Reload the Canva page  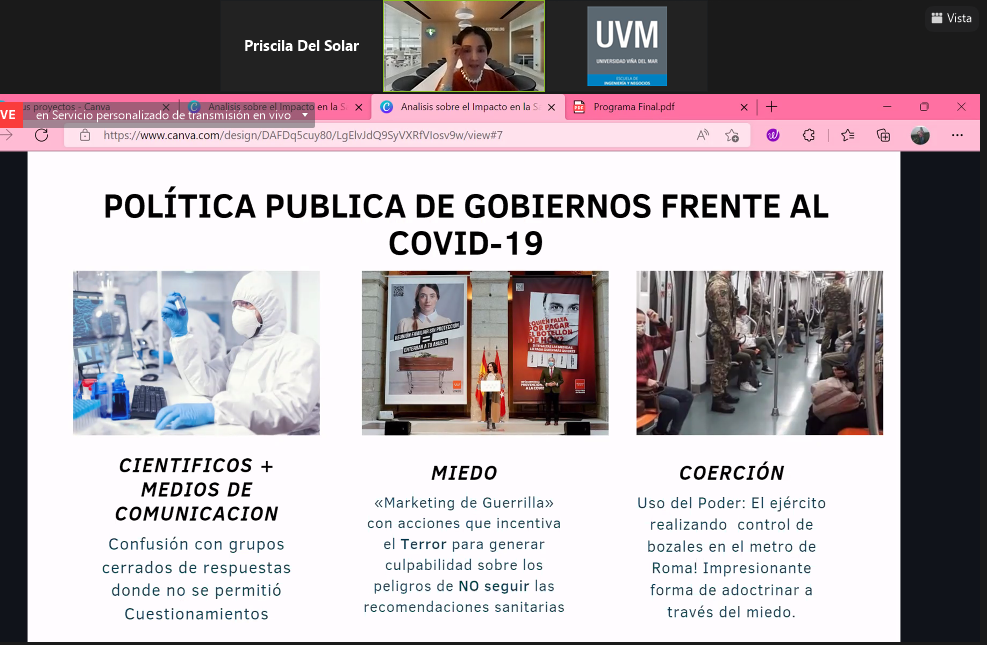point(42,135)
